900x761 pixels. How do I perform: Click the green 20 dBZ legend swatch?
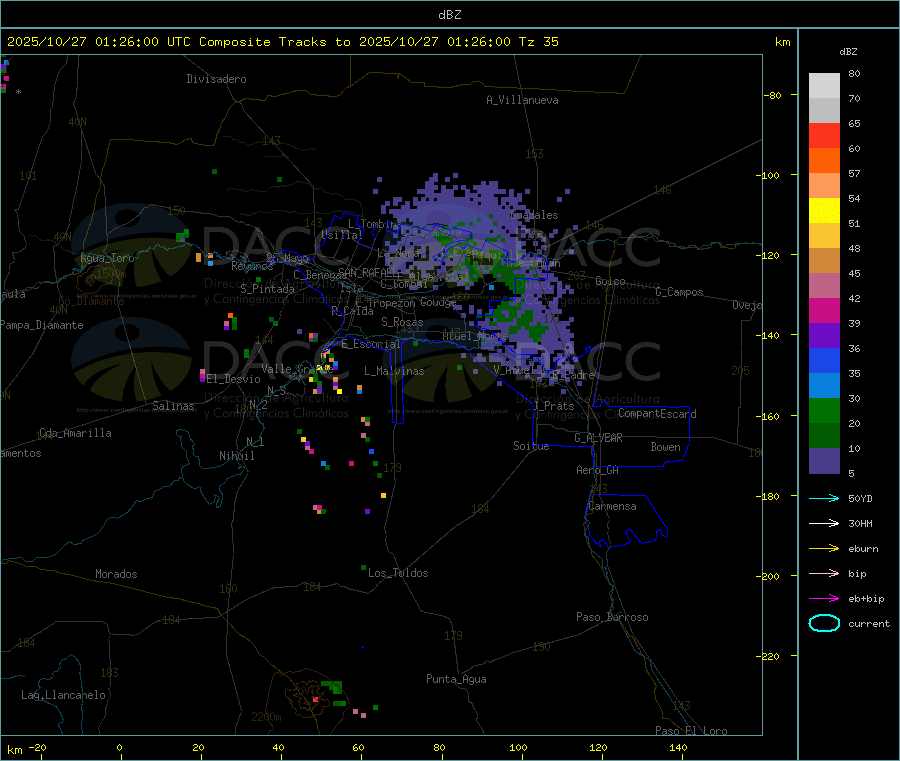(824, 410)
